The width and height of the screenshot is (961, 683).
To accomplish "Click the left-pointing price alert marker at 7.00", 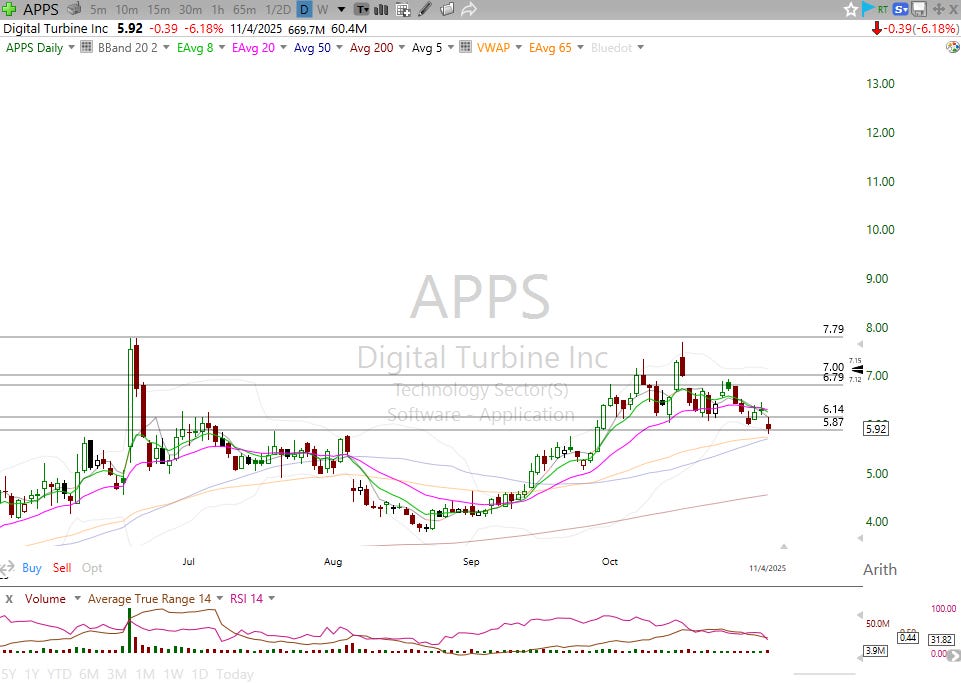I will pos(857,370).
